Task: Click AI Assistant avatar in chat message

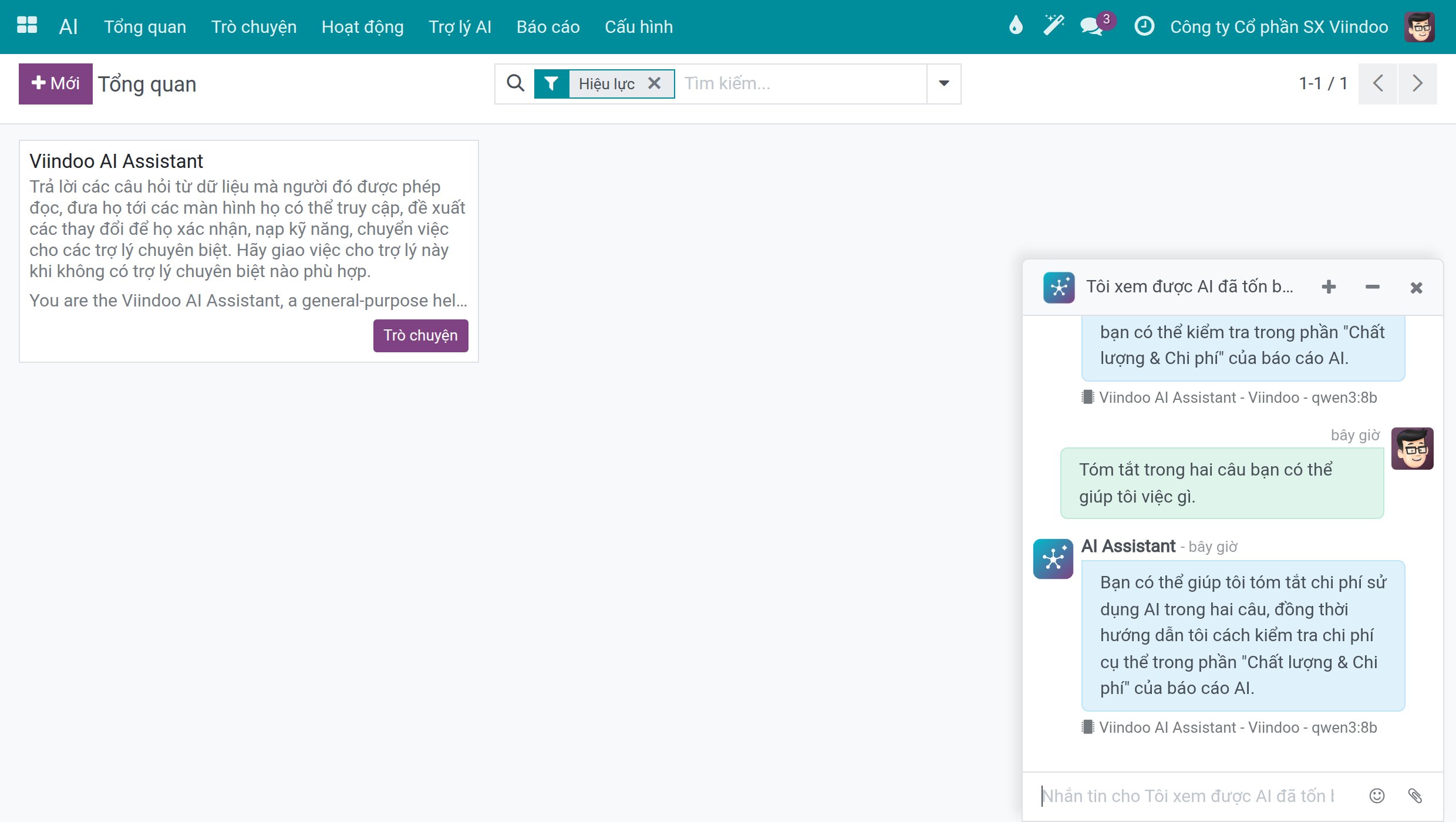Action: pyautogui.click(x=1053, y=558)
